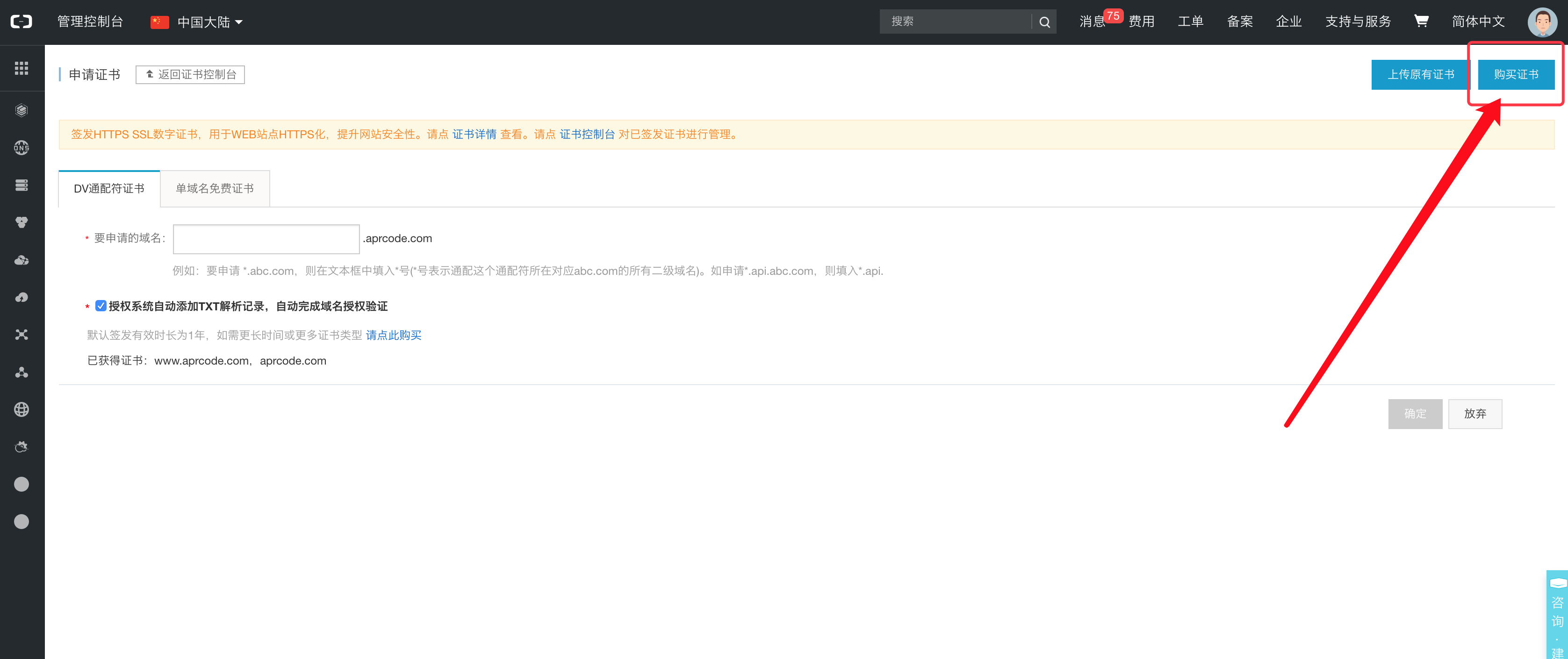Click the cloud upload sidebar icon
This screenshot has height=659, width=1568.
pyautogui.click(x=22, y=298)
